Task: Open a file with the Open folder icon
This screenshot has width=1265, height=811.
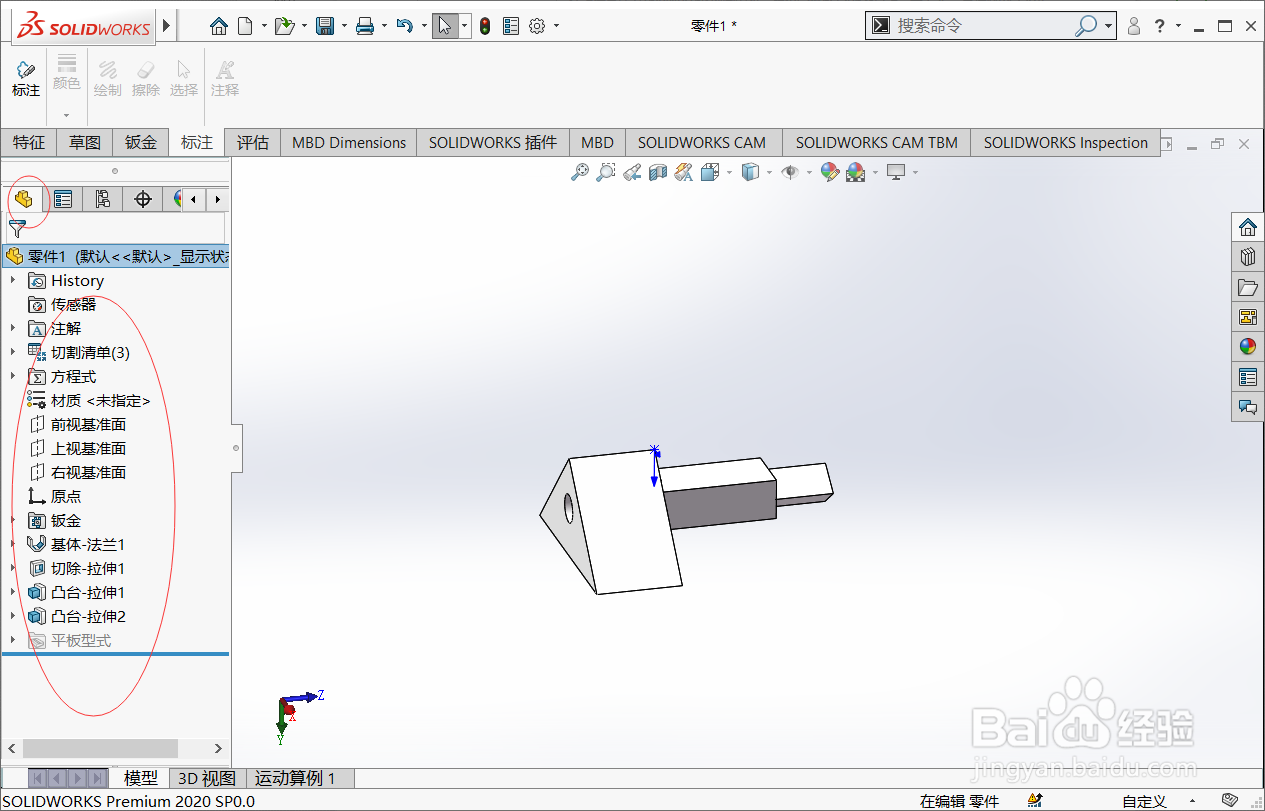Action: (284, 26)
